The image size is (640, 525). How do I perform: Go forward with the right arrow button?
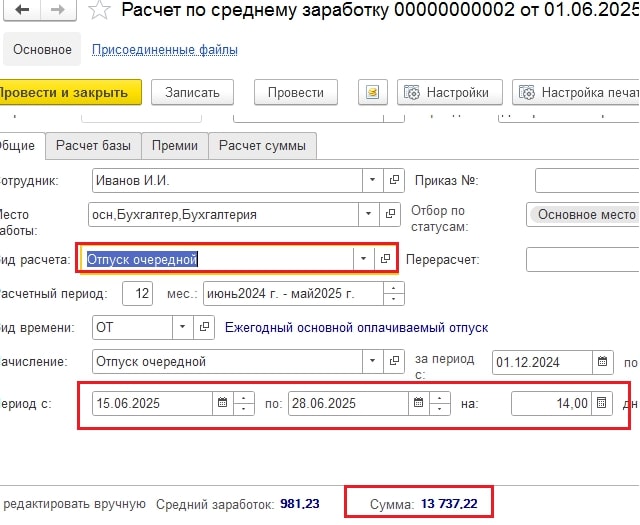pyautogui.click(x=58, y=10)
